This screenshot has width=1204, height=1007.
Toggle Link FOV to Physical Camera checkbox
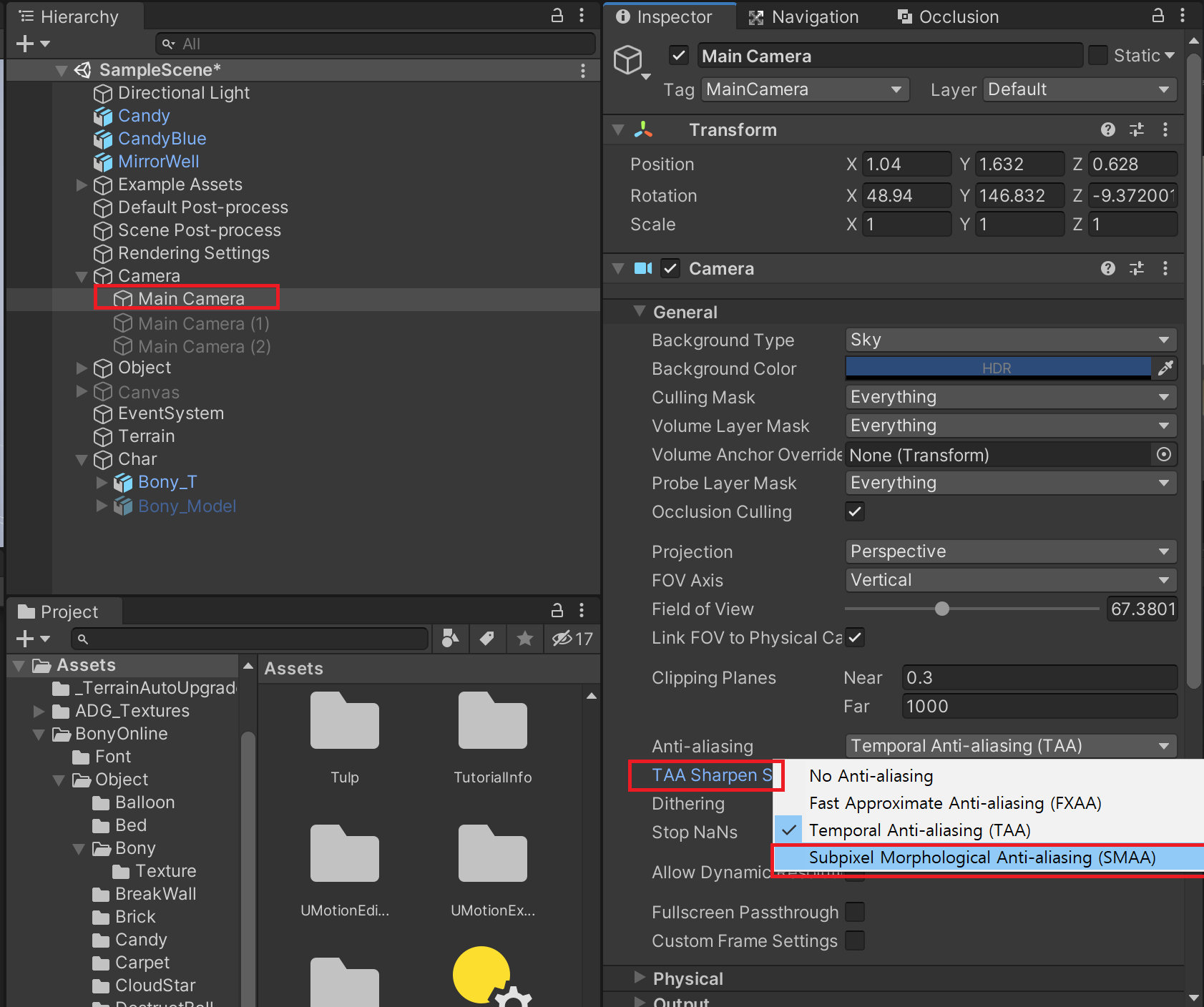click(x=855, y=637)
